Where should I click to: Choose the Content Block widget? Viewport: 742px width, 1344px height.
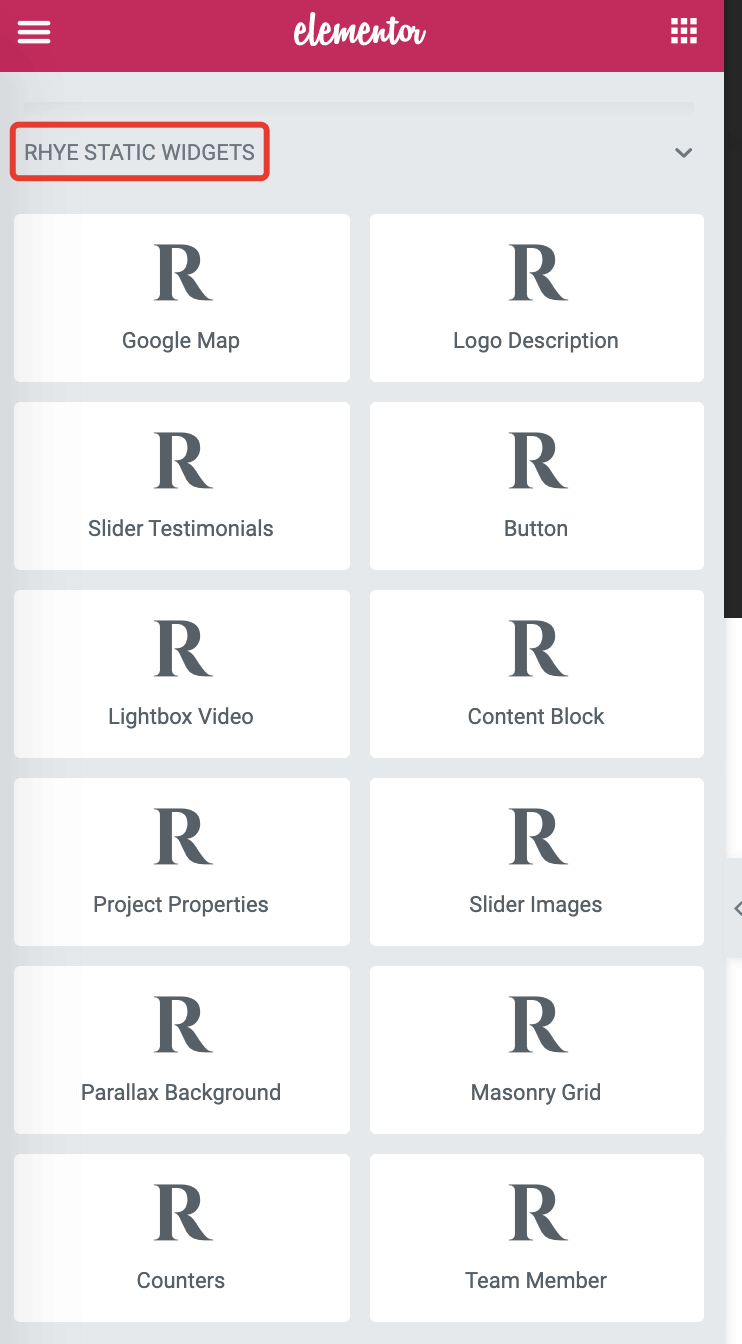(537, 674)
